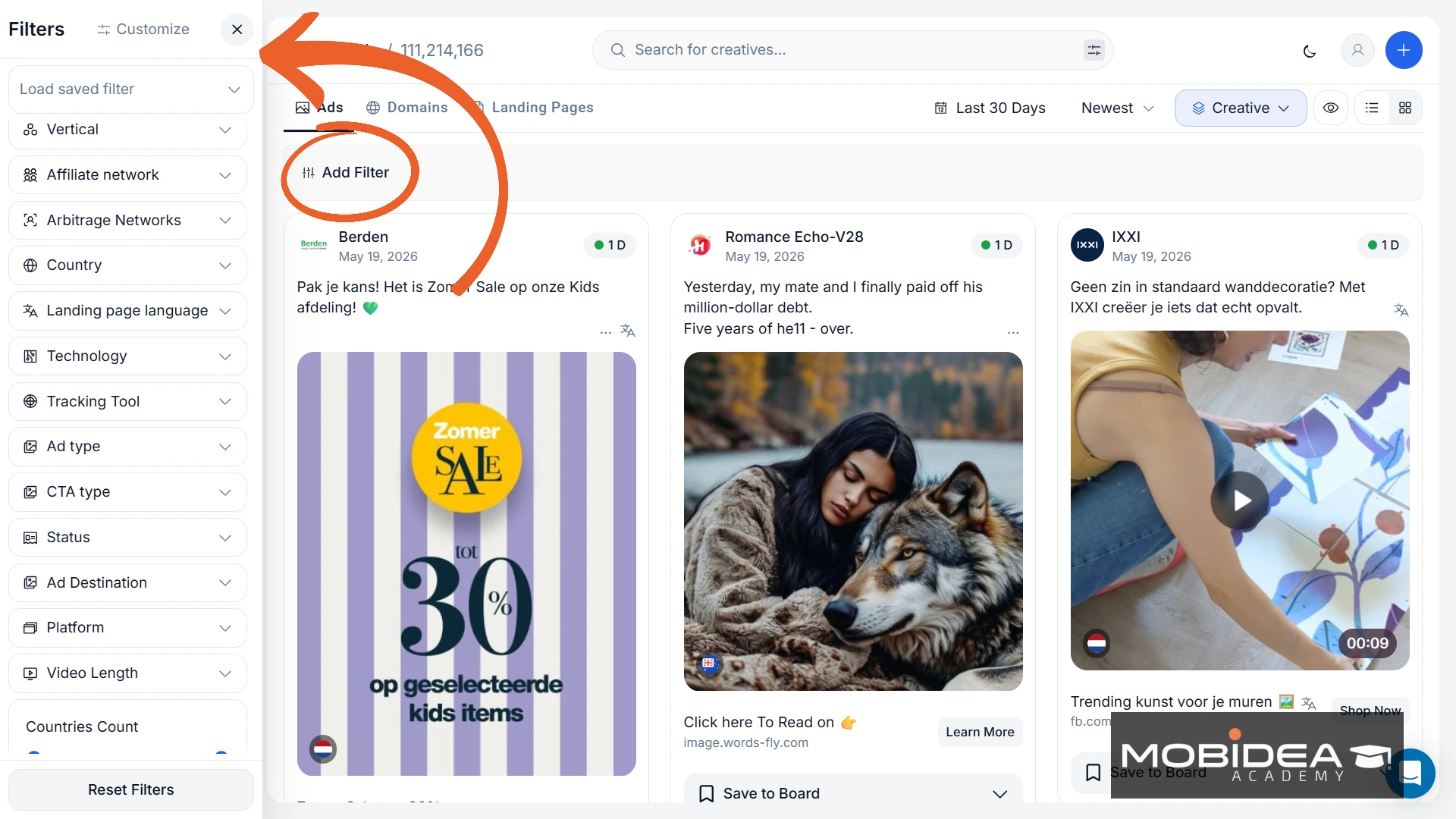The width and height of the screenshot is (1456, 819).
Task: Translate the Trending kunst headline
Action: click(1308, 703)
